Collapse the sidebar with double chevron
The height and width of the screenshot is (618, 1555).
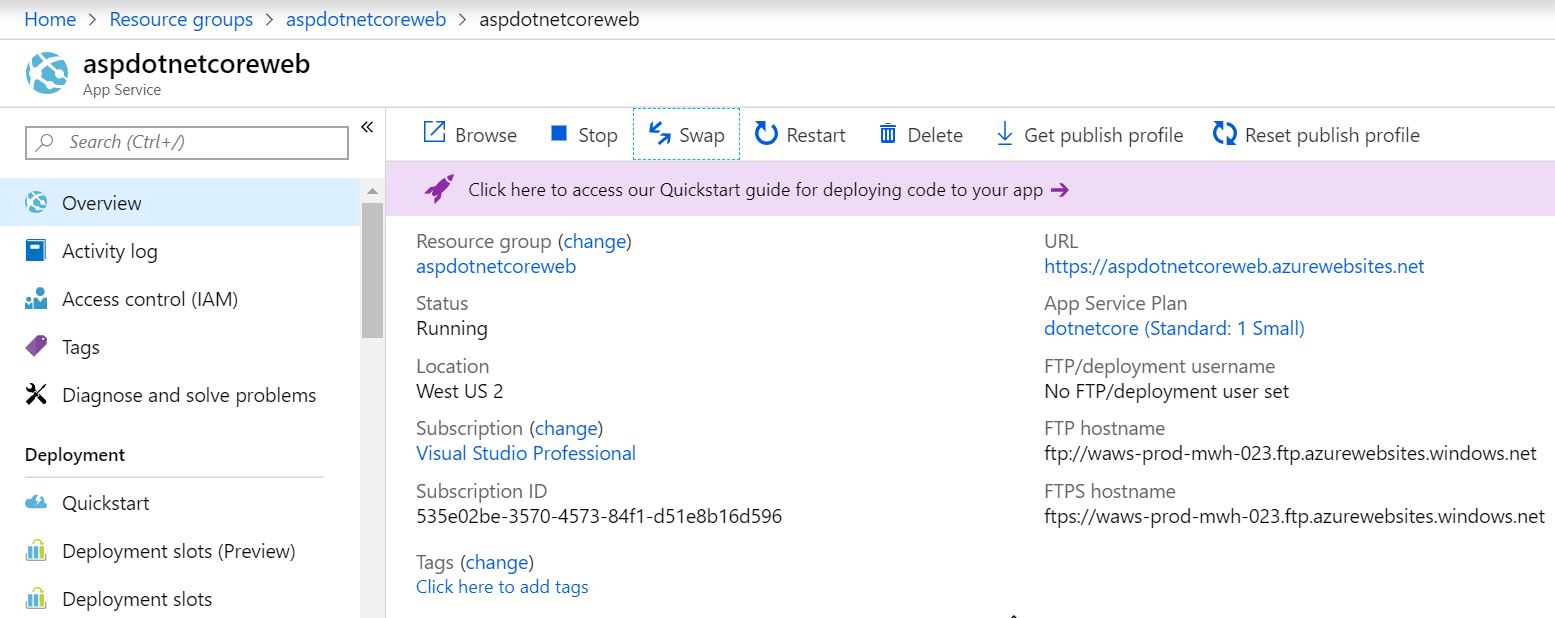click(366, 127)
